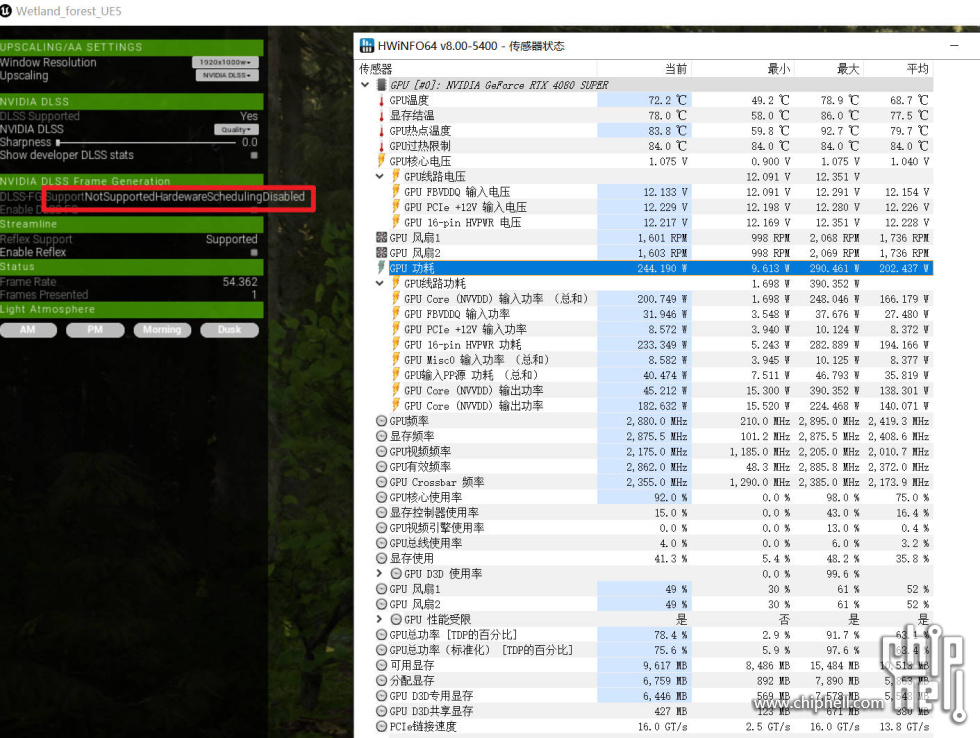Click the round icon beside 可用显存
Image resolution: width=980 pixels, height=738 pixels.
point(381,665)
